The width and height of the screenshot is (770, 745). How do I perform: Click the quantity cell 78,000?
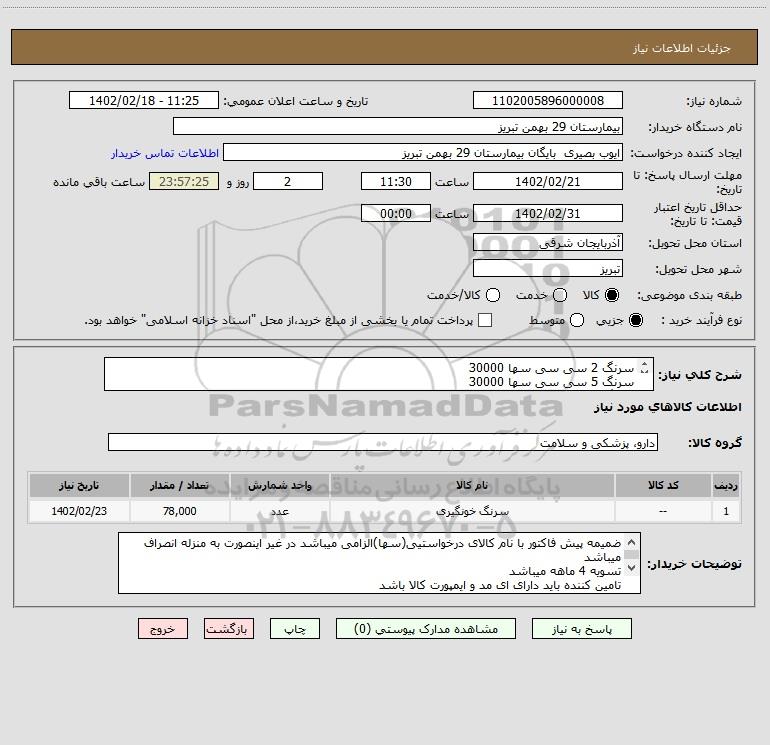coord(179,511)
